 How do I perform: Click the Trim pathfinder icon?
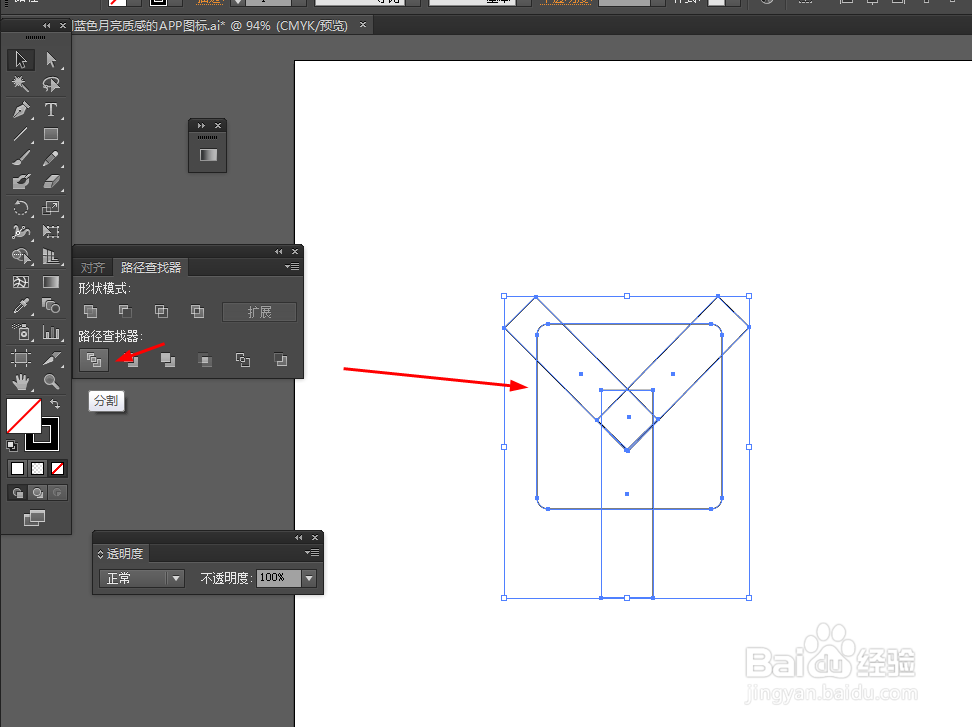(131, 359)
